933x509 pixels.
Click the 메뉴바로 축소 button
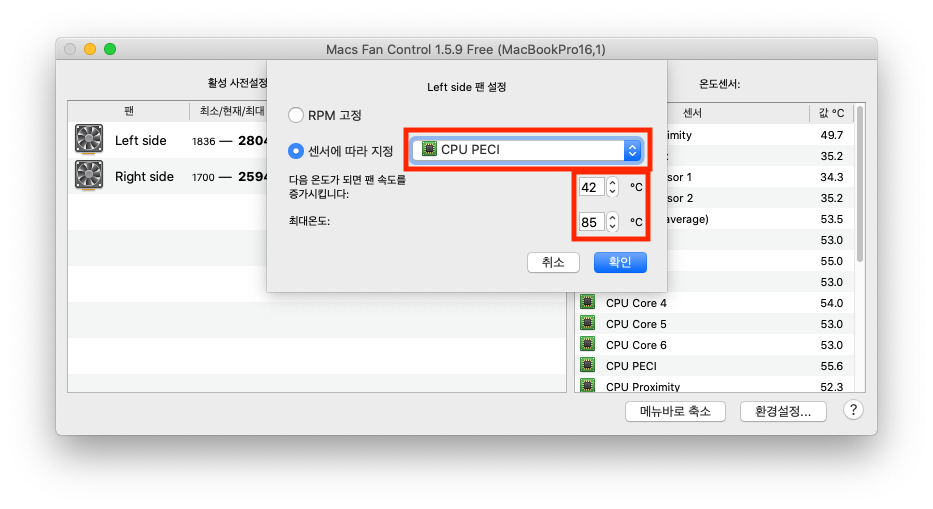[x=675, y=411]
